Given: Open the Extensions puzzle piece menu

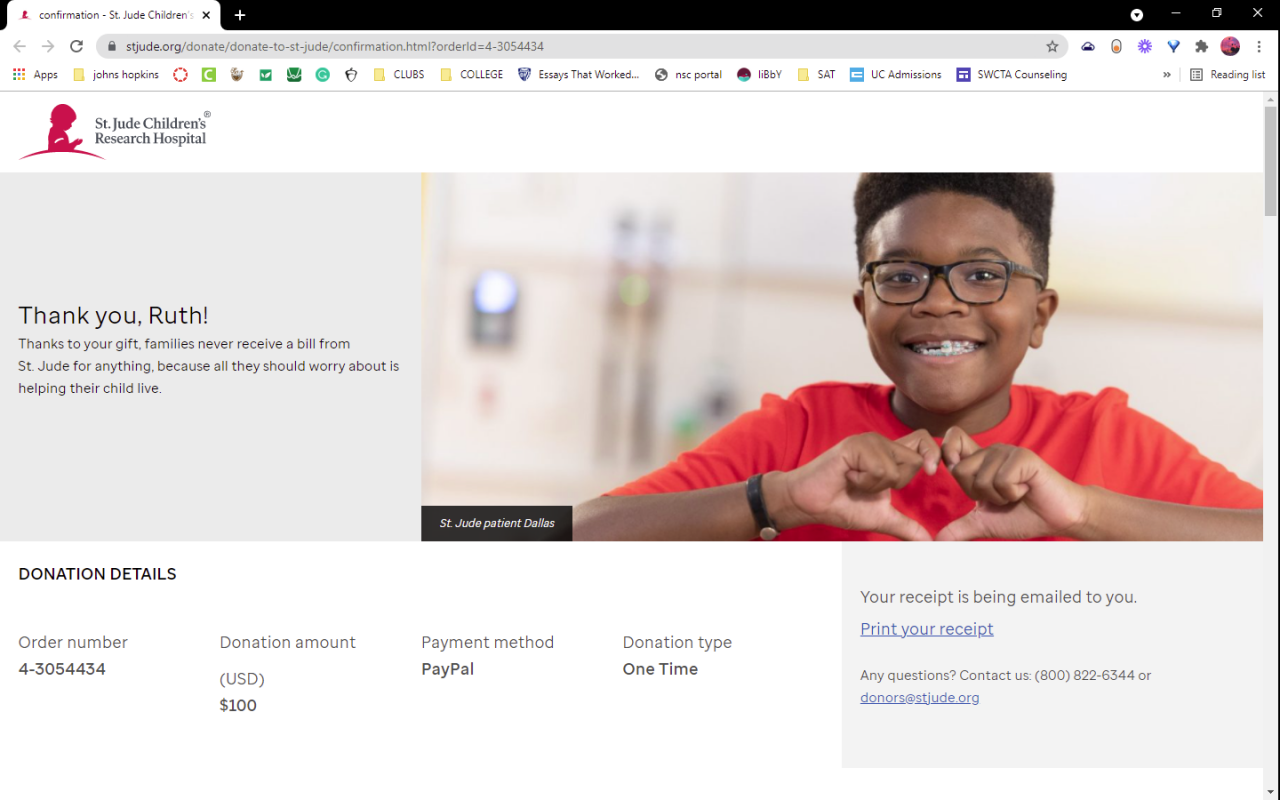Looking at the screenshot, I should click(x=1202, y=46).
